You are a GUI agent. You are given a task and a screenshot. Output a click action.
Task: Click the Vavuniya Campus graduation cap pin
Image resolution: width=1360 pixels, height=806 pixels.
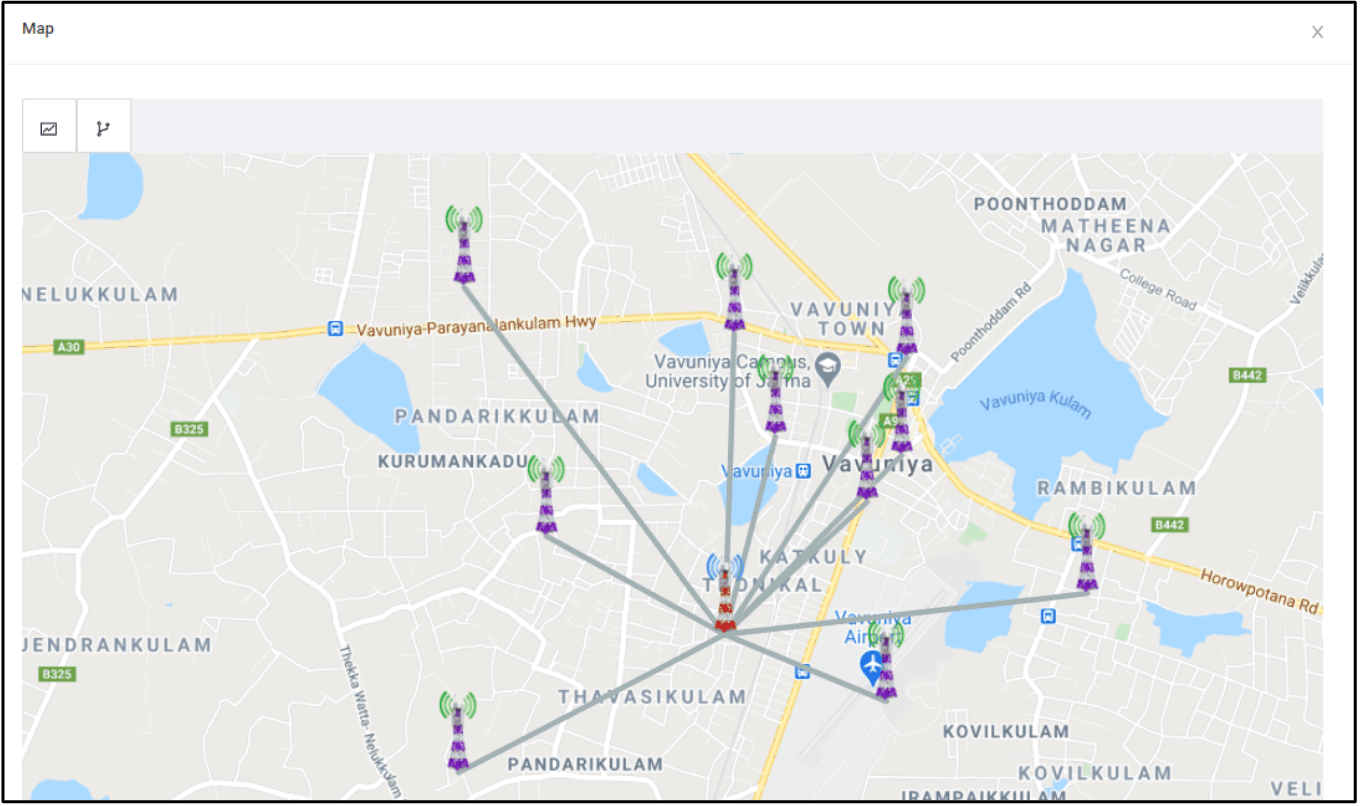click(x=827, y=367)
